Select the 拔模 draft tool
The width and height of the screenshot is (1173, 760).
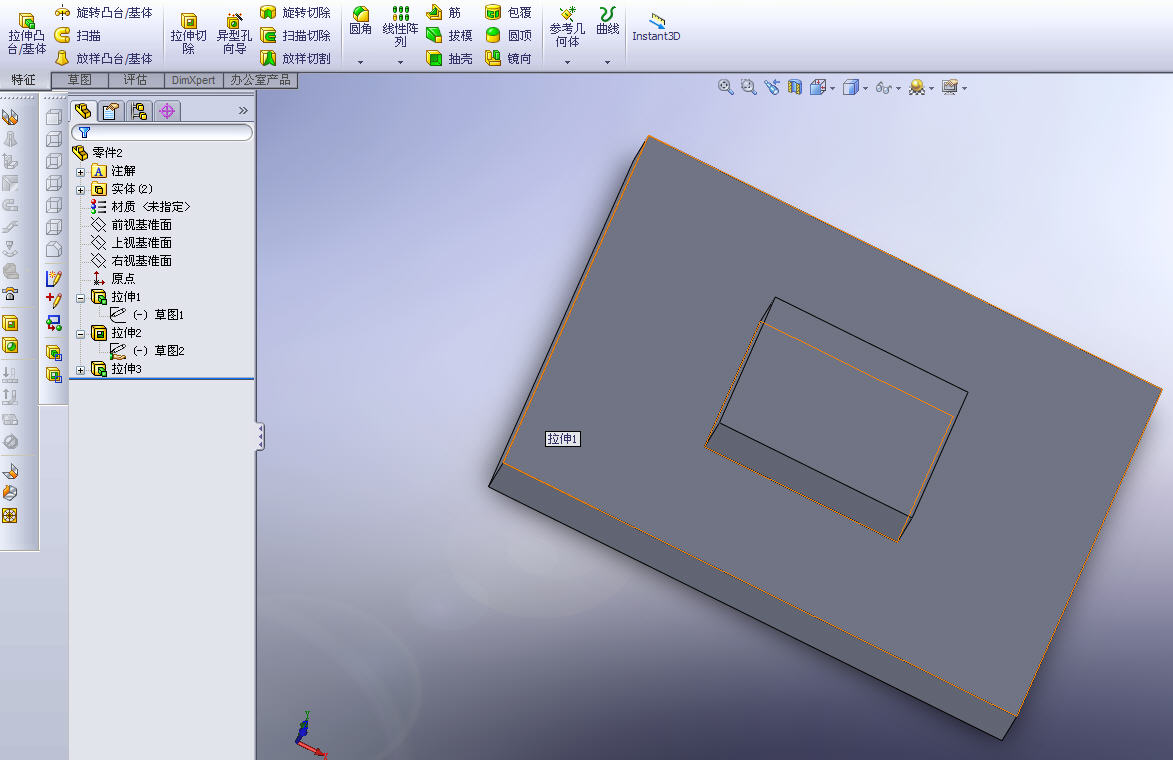click(450, 35)
